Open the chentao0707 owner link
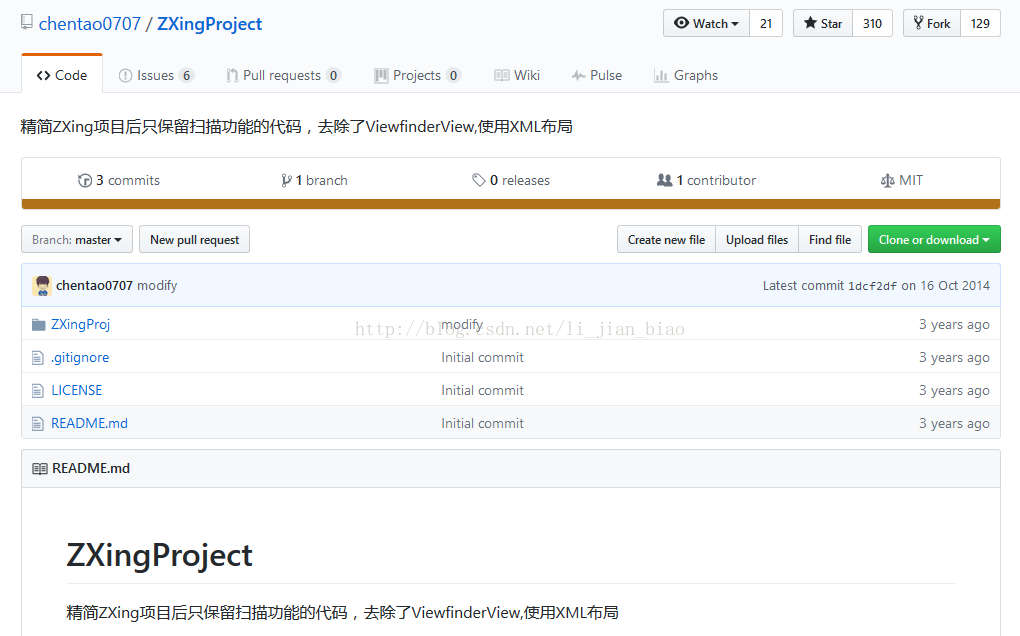 click(x=90, y=24)
